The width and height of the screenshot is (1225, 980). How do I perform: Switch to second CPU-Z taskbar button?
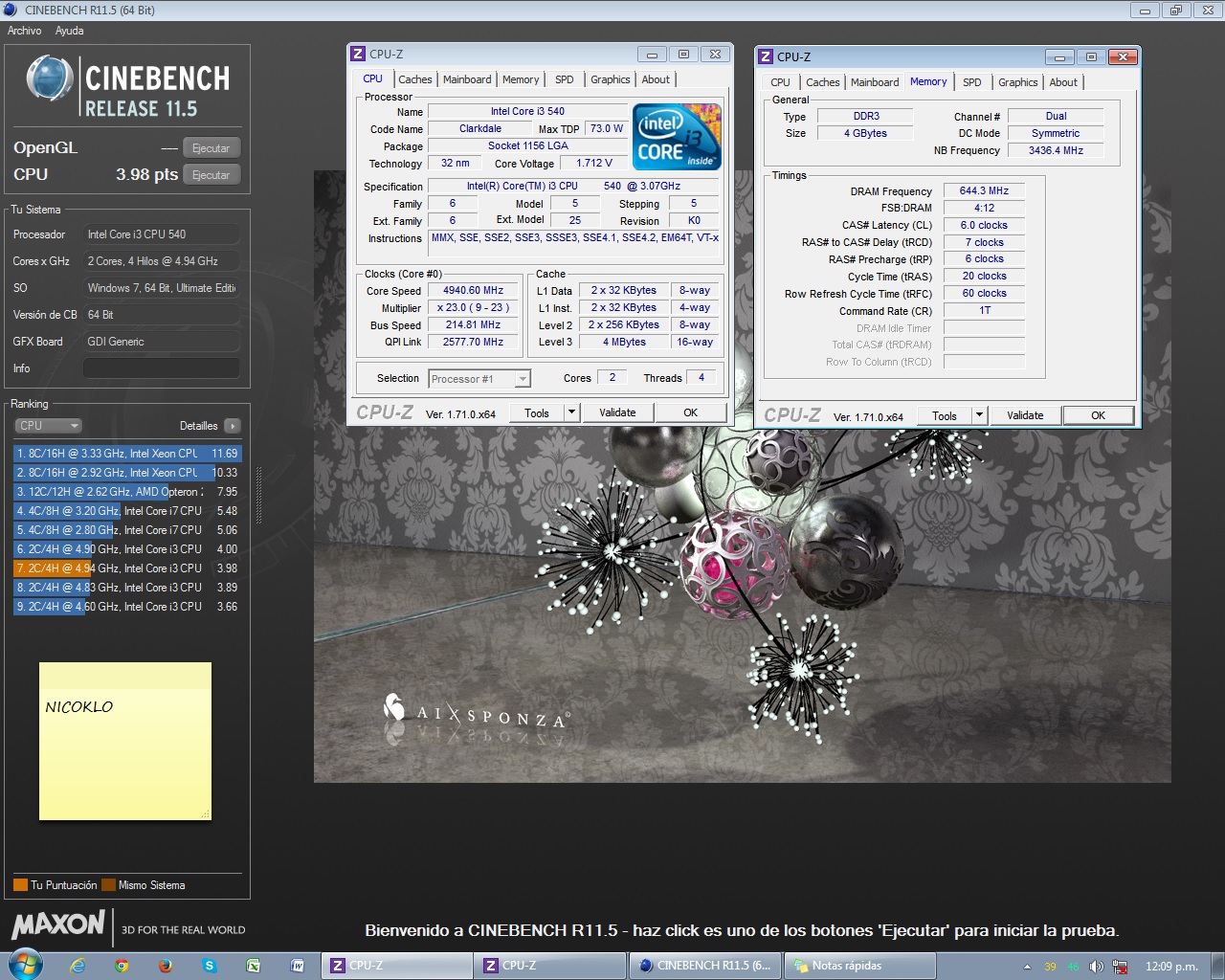550,966
